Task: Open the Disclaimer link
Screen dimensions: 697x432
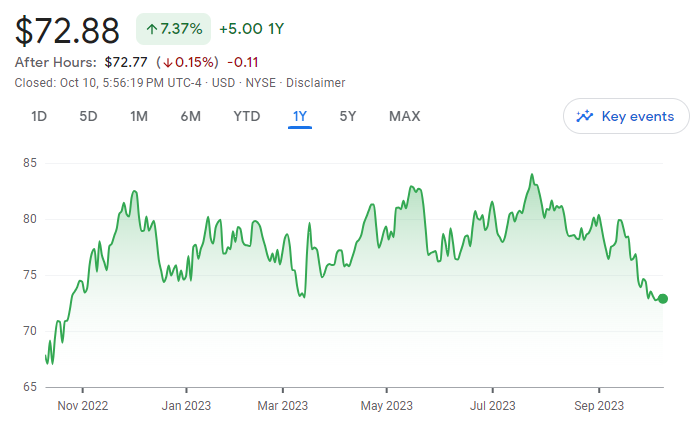Action: click(316, 82)
